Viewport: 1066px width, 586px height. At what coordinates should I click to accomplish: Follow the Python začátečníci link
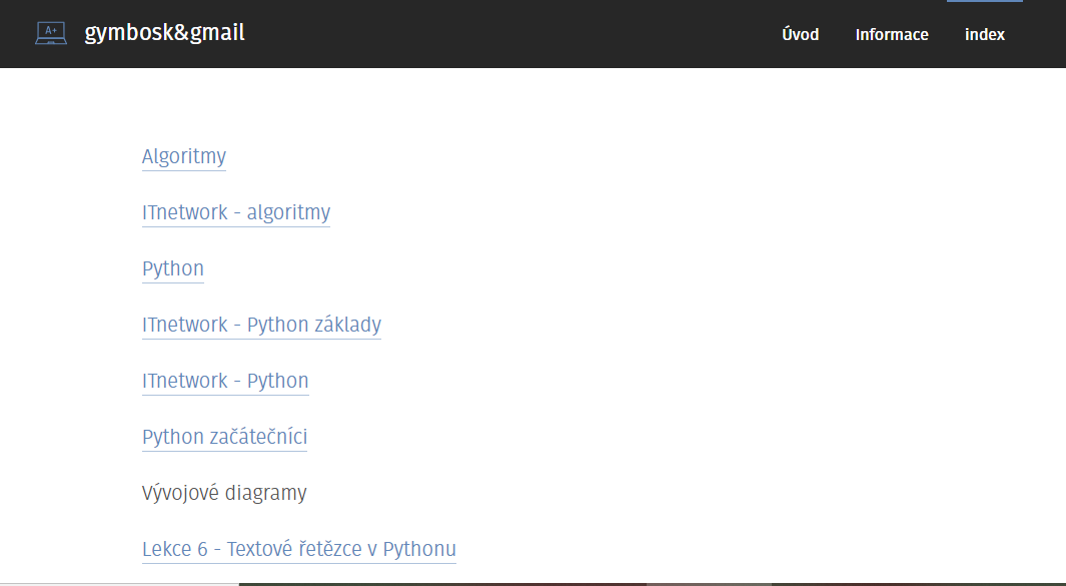pos(224,437)
